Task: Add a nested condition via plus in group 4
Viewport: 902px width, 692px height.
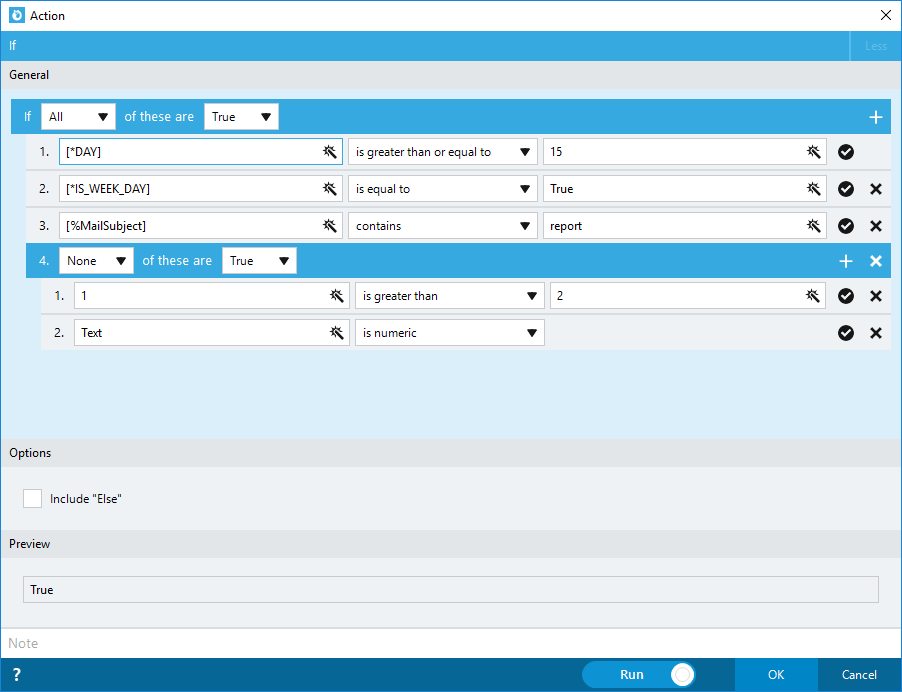Action: (845, 260)
